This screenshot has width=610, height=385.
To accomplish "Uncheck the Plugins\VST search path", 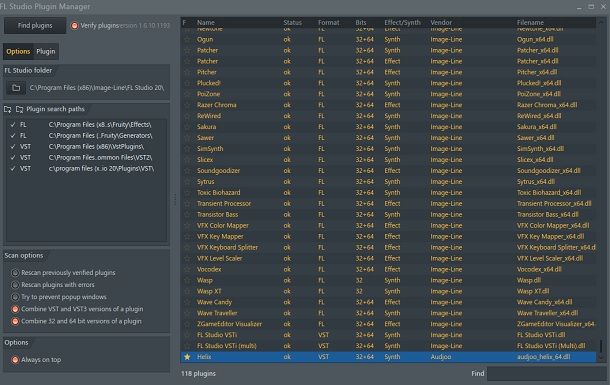I will click(13, 168).
